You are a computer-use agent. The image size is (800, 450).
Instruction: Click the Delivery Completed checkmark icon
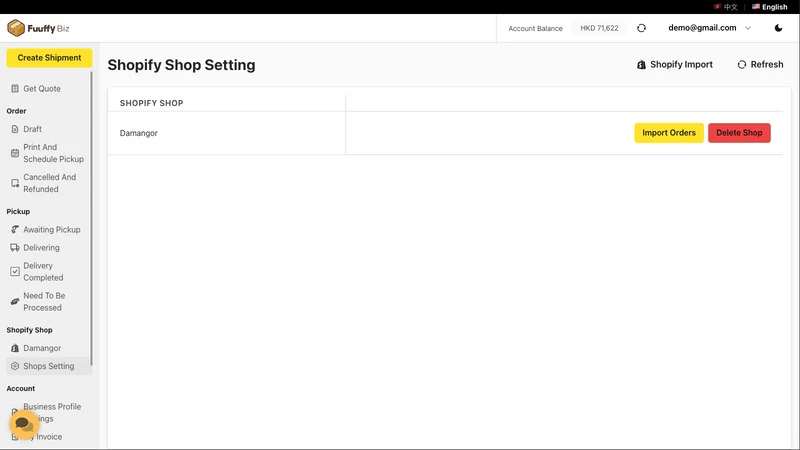(15, 271)
